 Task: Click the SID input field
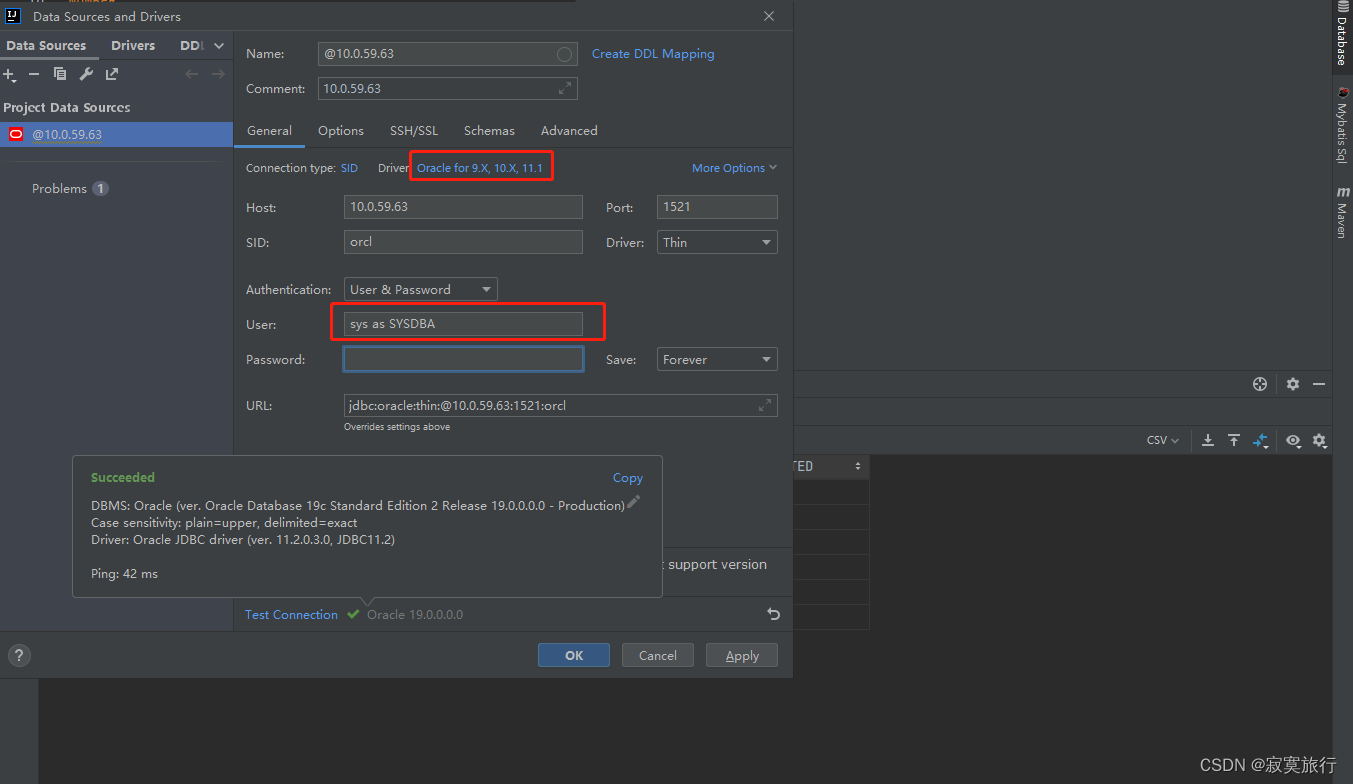click(463, 242)
